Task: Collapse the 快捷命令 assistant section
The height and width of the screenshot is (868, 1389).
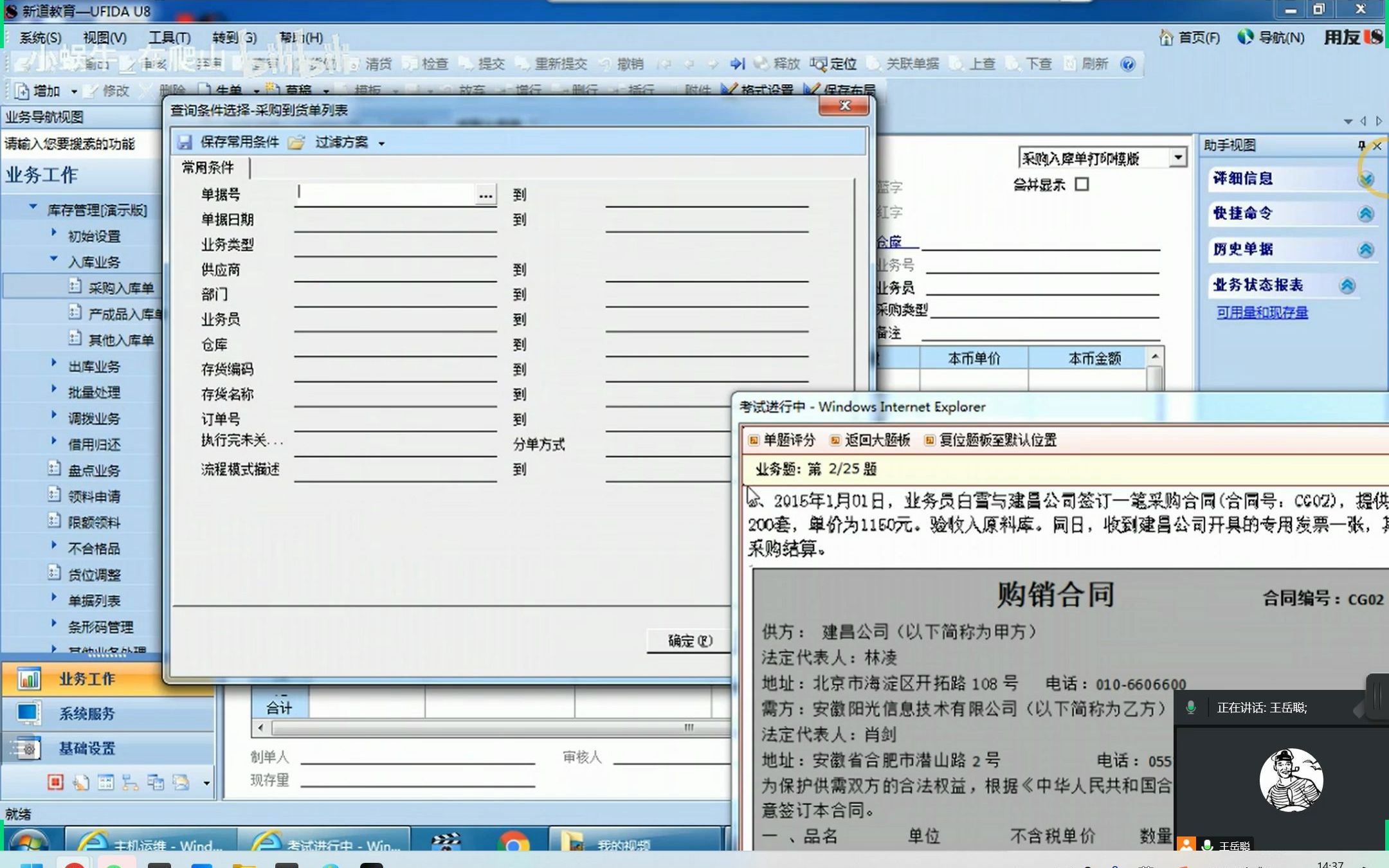Action: pos(1366,213)
